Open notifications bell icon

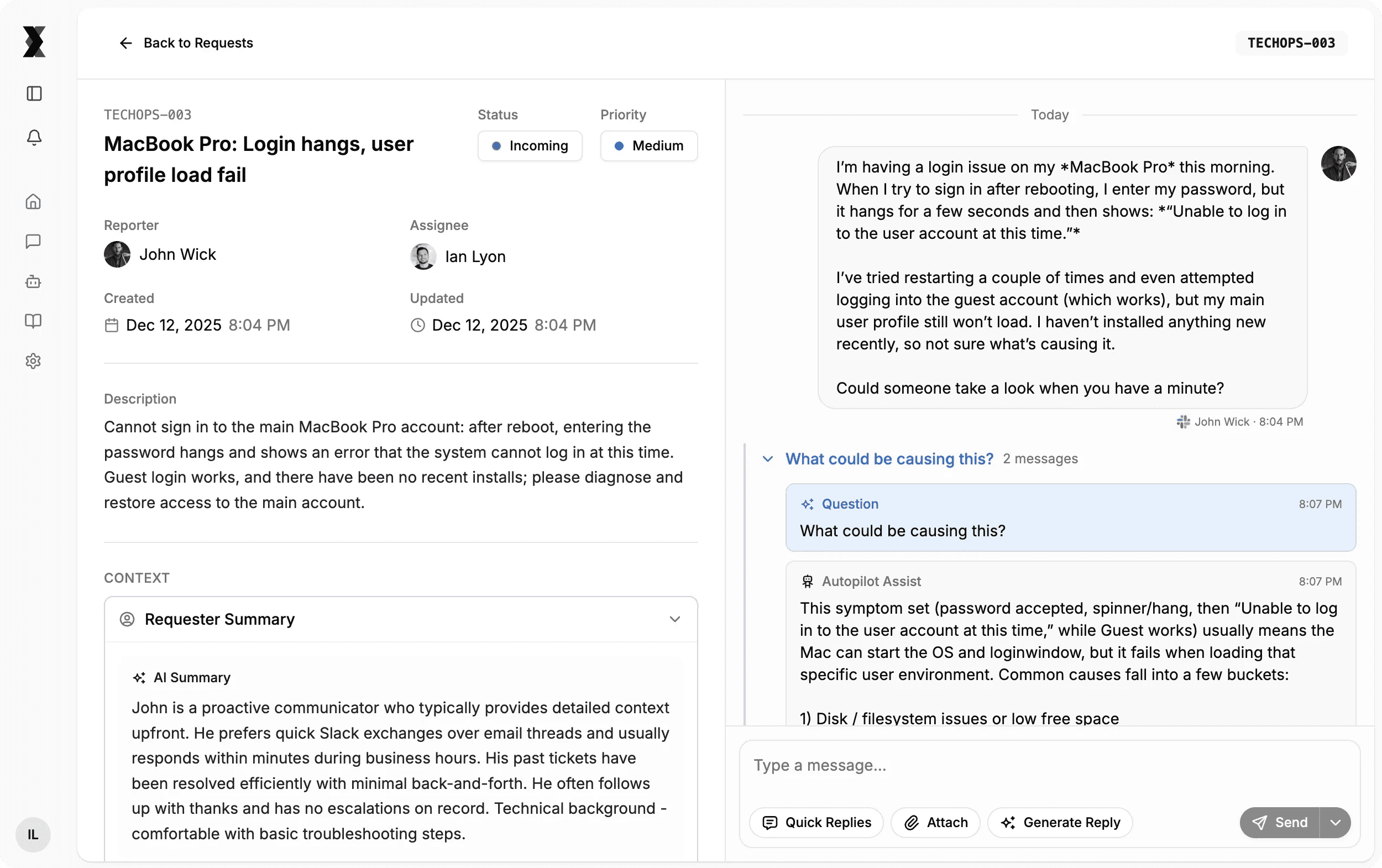34,137
